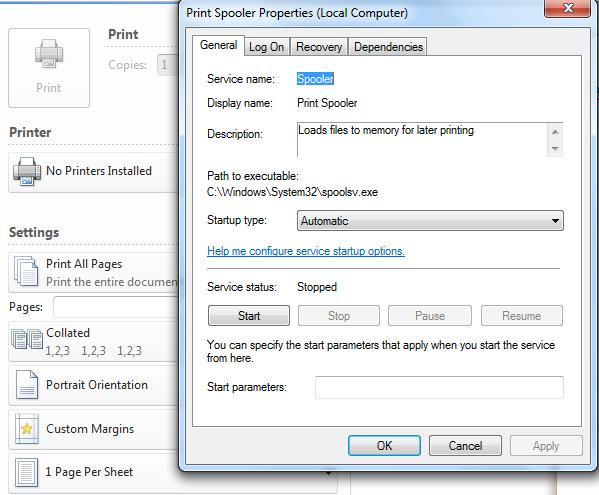Click the disabled Resume button
This screenshot has width=599, height=495.
522,316
